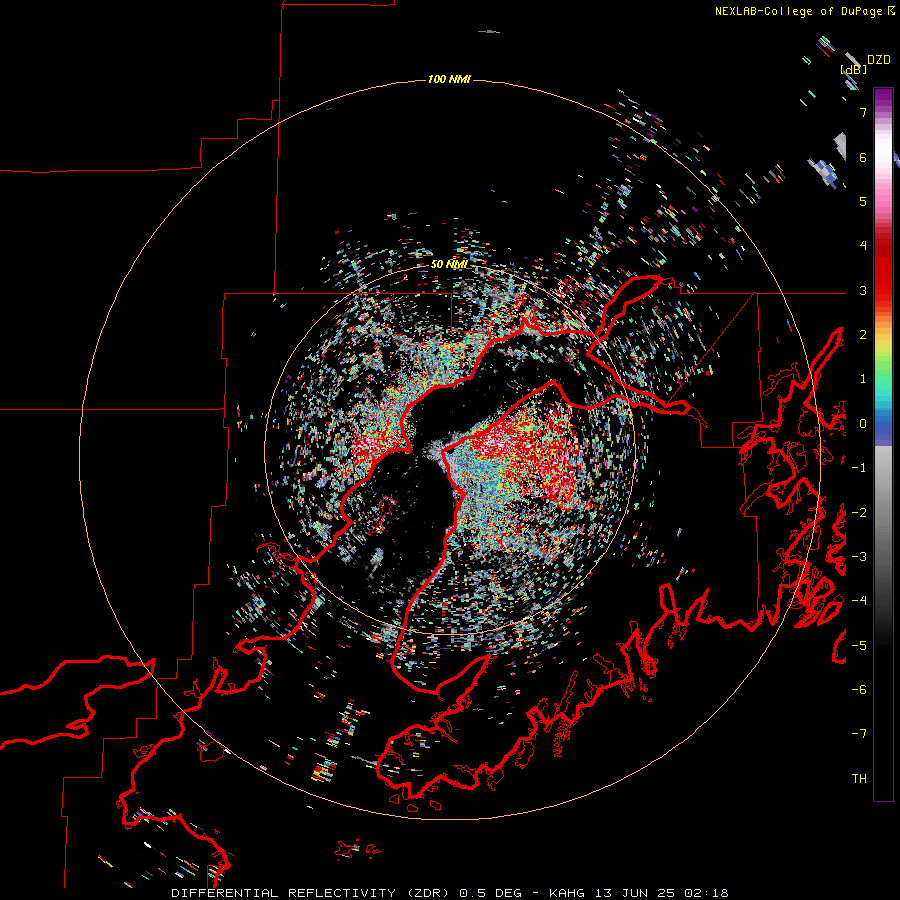
Task: Click the -4 value on the scale
Action: (x=859, y=601)
